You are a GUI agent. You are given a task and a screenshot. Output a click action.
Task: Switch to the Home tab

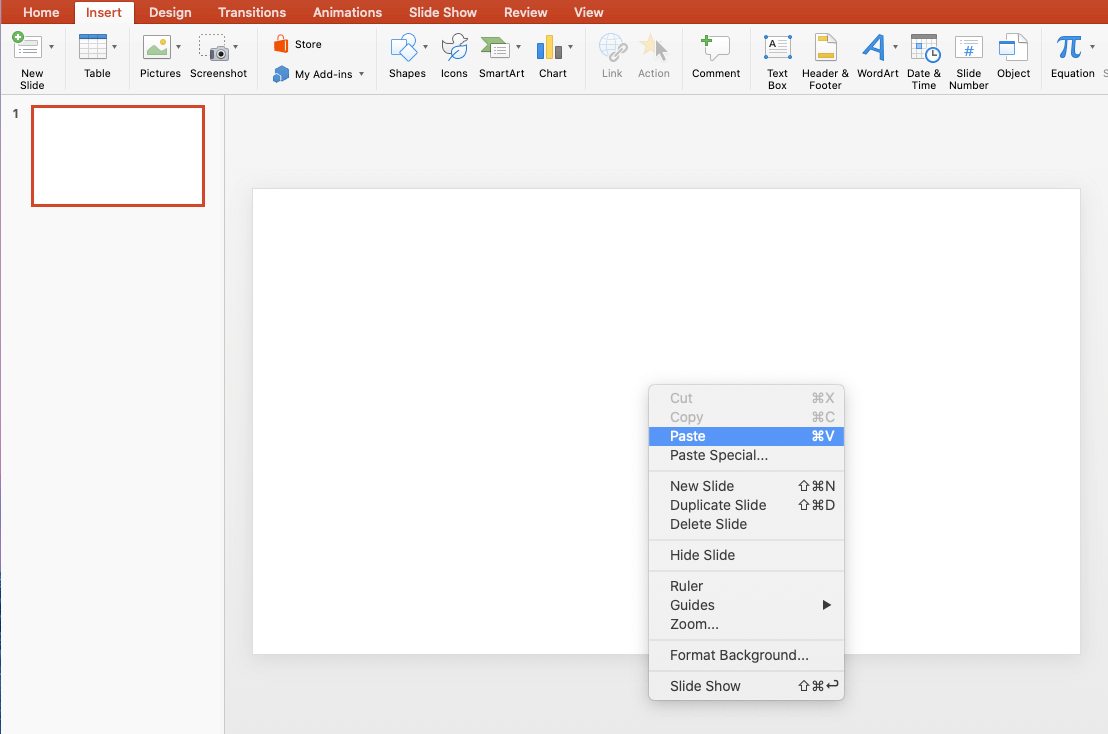coord(41,12)
